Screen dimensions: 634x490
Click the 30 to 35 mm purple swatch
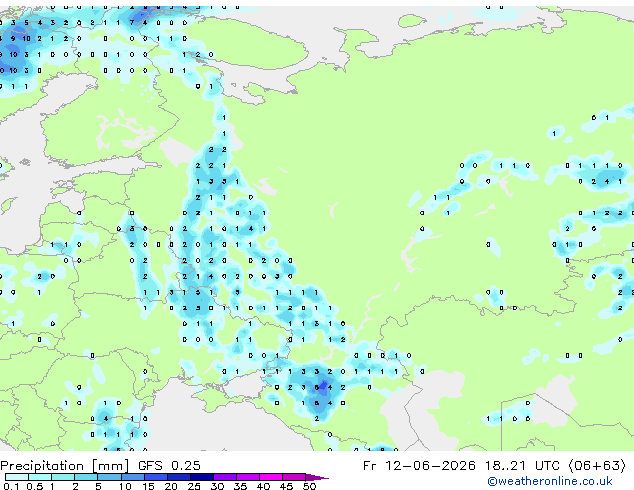point(224,477)
